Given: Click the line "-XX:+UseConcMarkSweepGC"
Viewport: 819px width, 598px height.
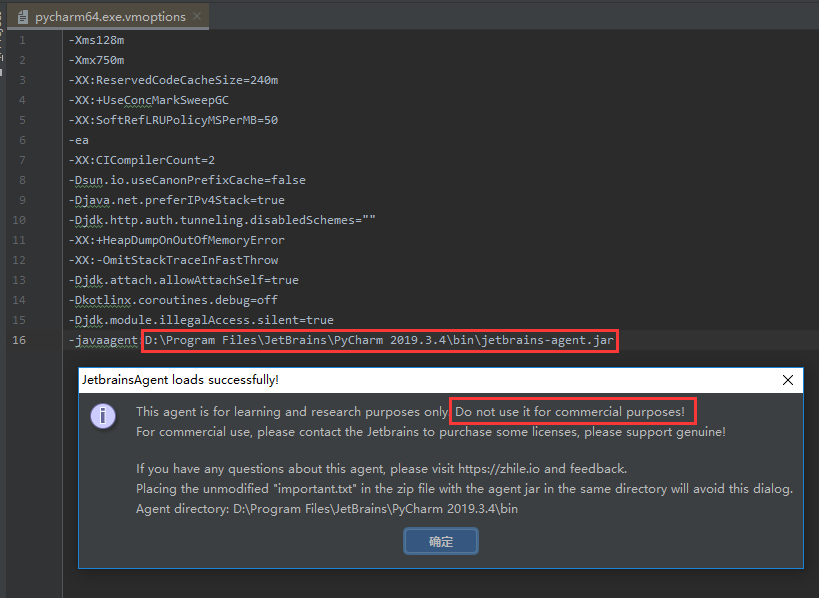Looking at the screenshot, I should point(149,100).
